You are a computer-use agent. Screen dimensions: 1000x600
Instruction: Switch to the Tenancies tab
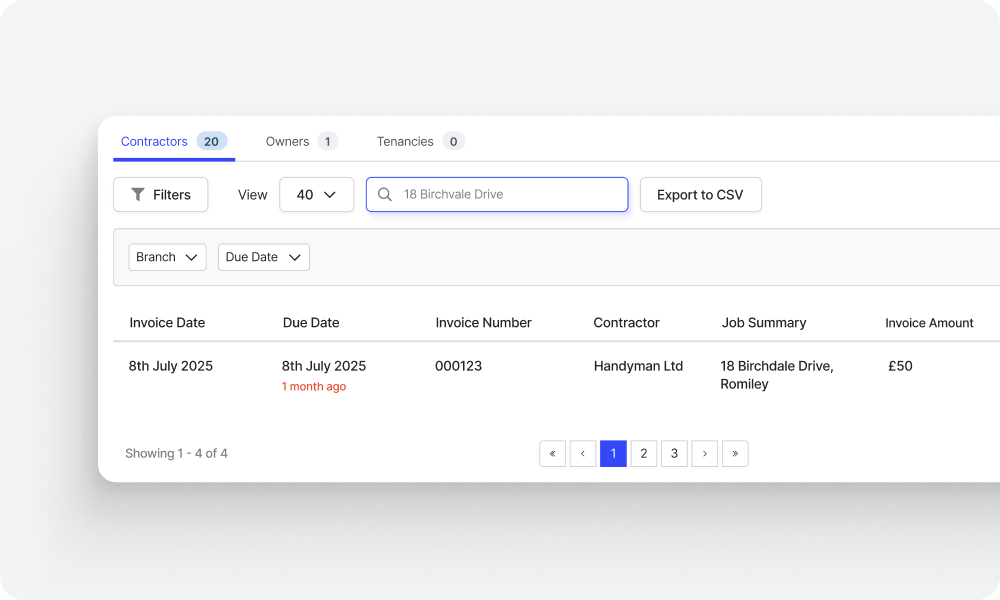coord(405,141)
